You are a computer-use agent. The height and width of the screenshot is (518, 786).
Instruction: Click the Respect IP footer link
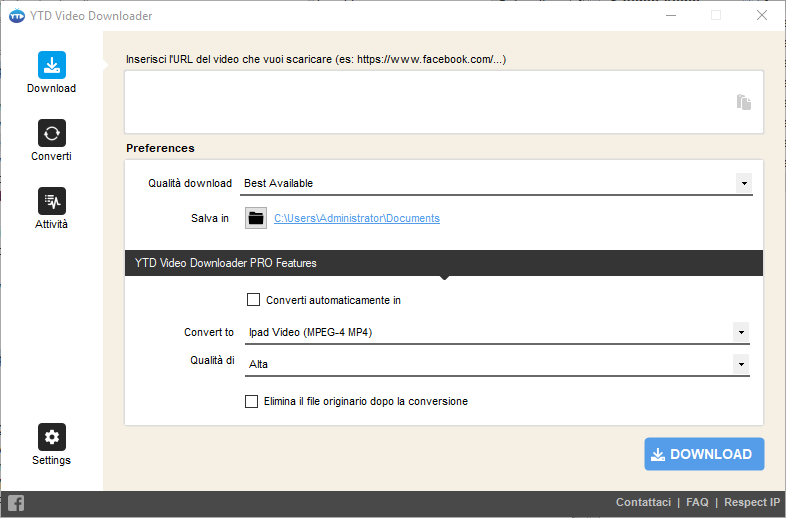point(752,502)
